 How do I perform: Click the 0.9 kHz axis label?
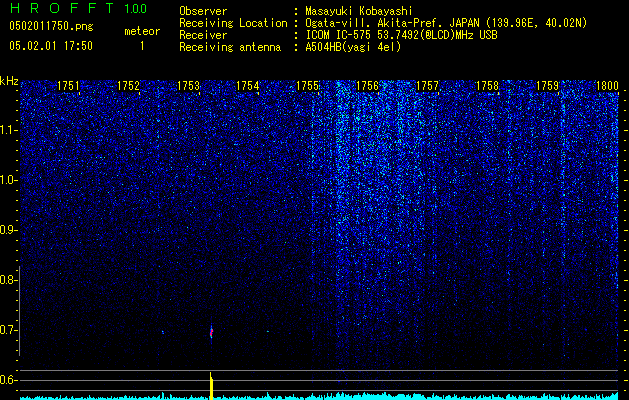click(x=7, y=230)
